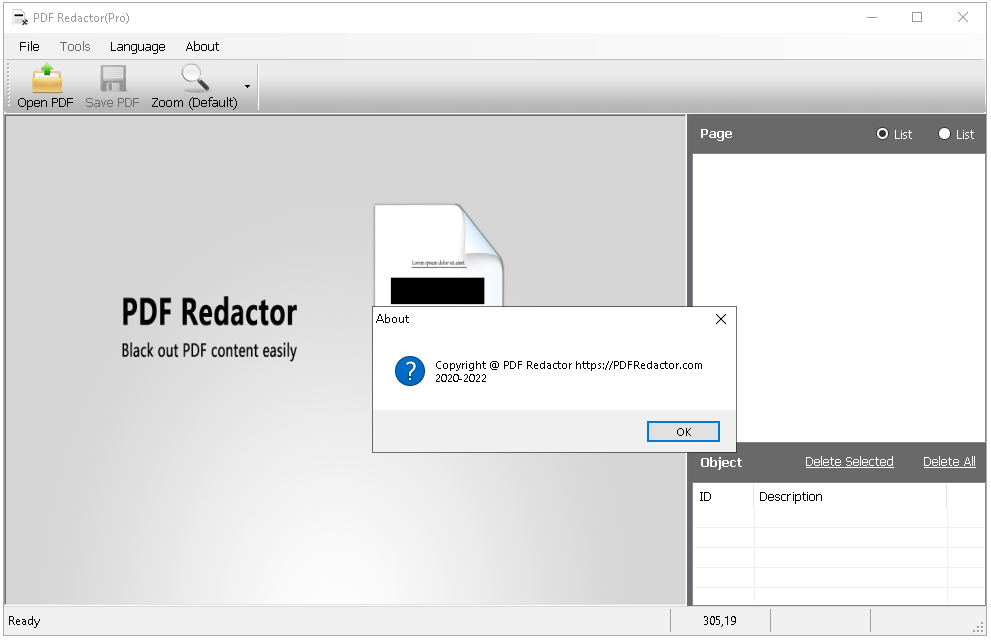Click the Open PDF folder icon
Screen dimensions: 991x640
(x=47, y=78)
